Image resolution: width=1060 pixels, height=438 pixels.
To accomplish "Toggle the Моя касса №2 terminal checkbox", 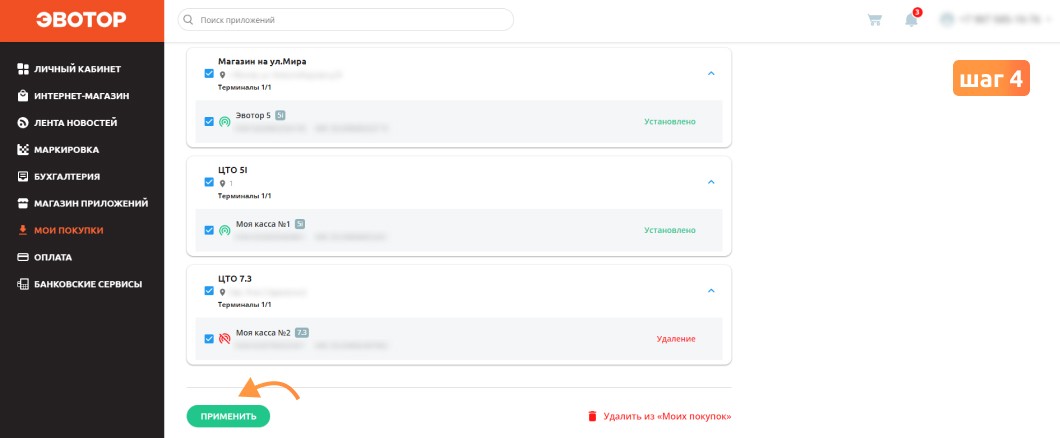I will pyautogui.click(x=210, y=338).
